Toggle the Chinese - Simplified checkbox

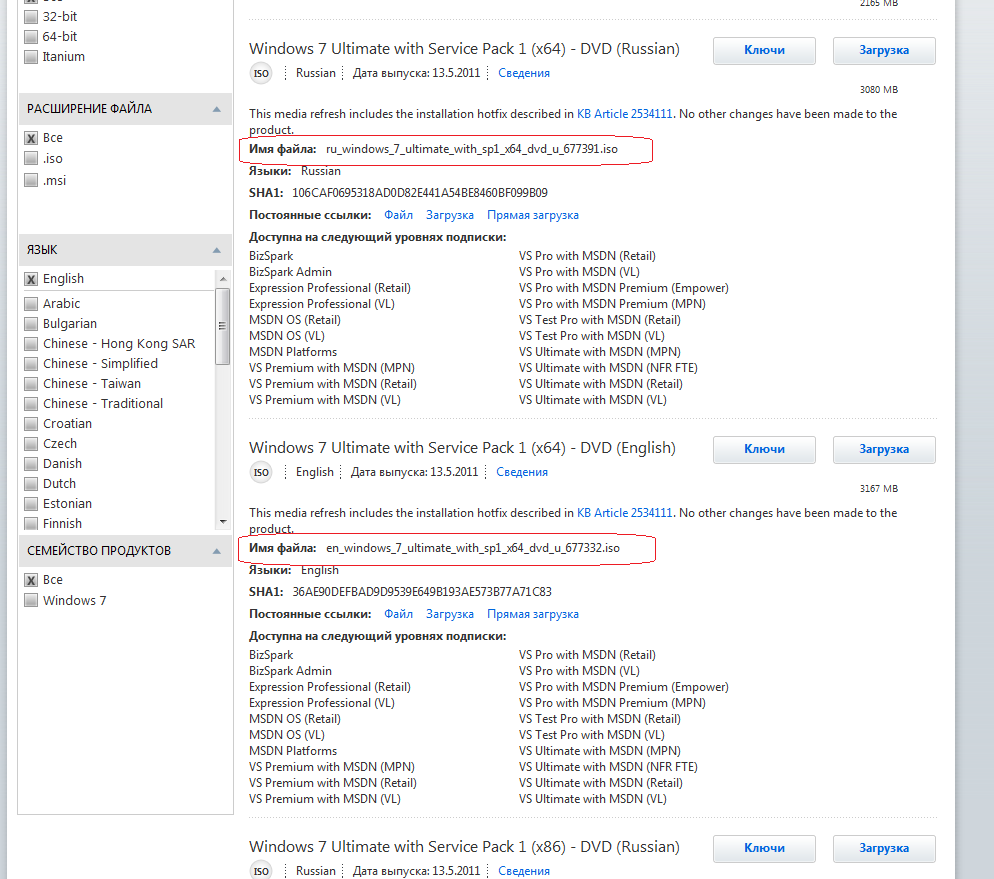[x=31, y=364]
